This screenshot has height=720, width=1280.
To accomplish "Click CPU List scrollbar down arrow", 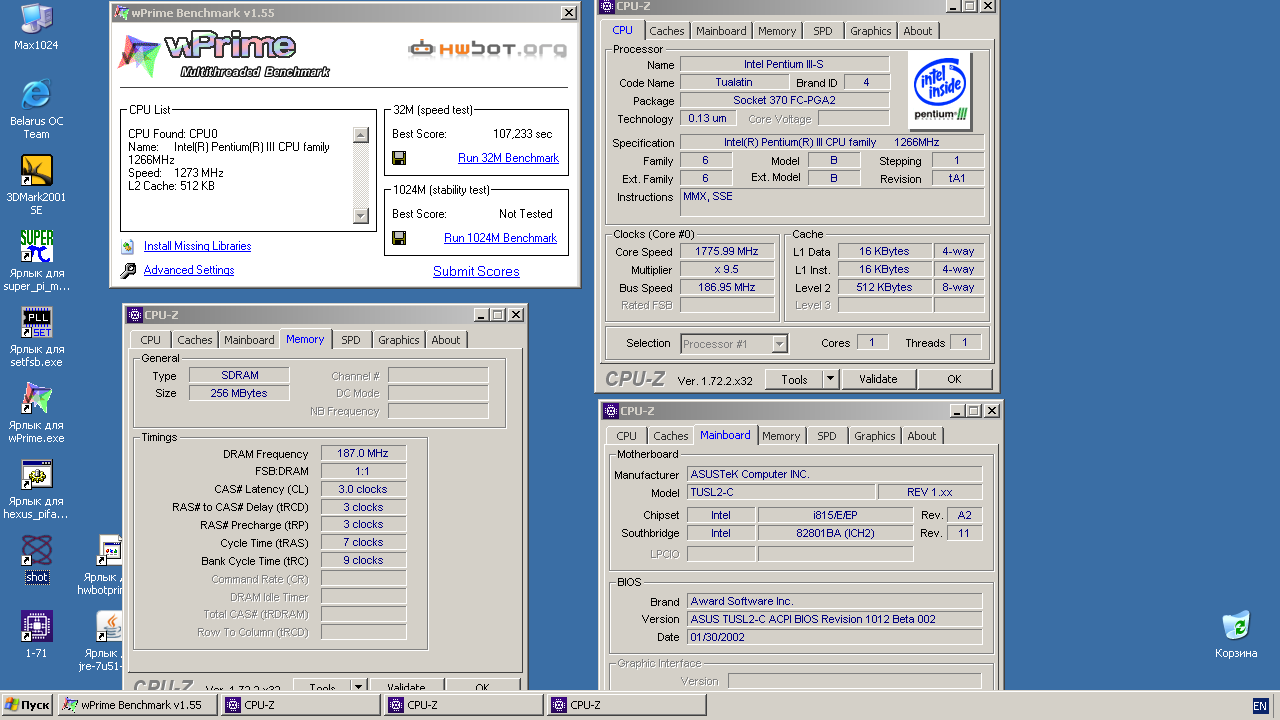I will [x=361, y=216].
